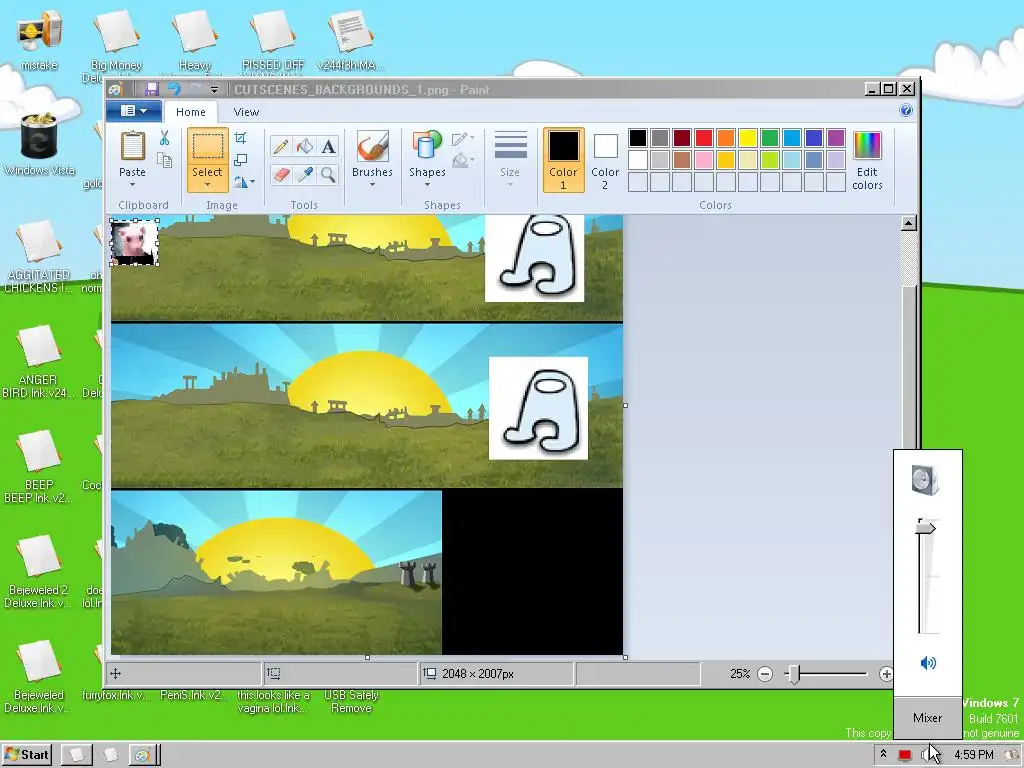This screenshot has height=768, width=1024.
Task: Click the volume slider handle
Action: 926,526
